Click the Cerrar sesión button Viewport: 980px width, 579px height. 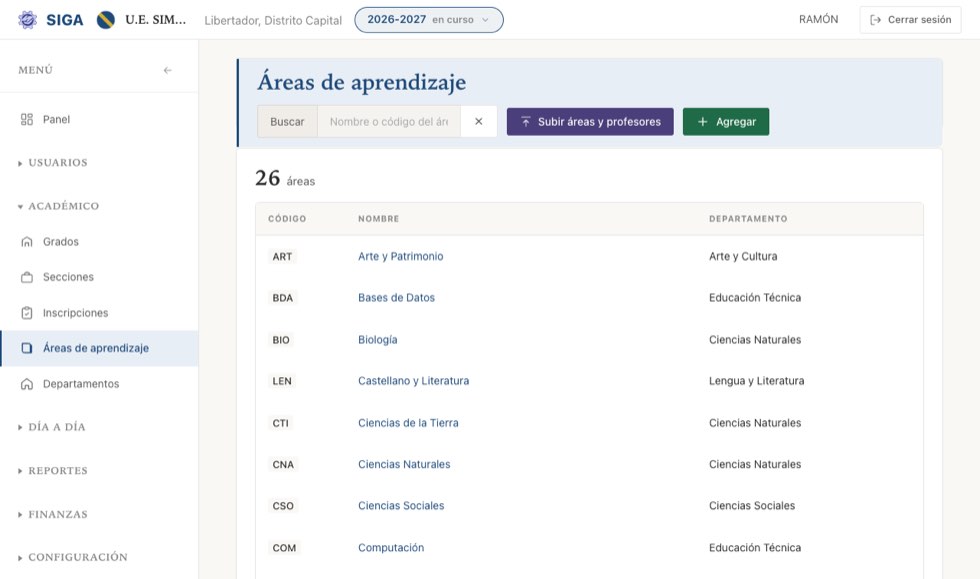pyautogui.click(x=910, y=20)
